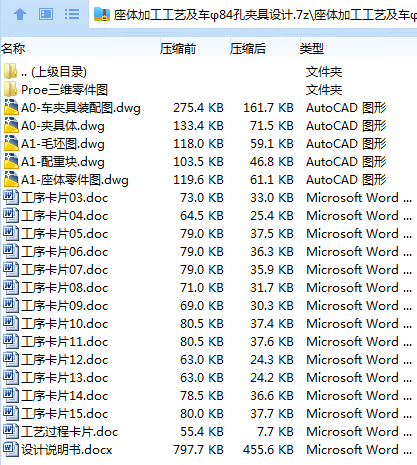Screen dimensions: 417x465
Task: Click the DWG icon of A0-夹具体.dwg
Action: pyautogui.click(x=11, y=125)
